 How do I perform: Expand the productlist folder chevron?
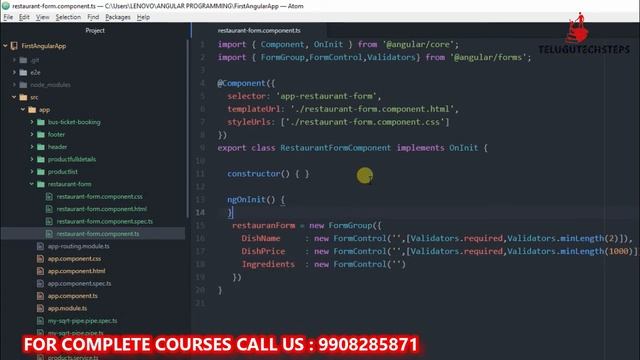32,171
